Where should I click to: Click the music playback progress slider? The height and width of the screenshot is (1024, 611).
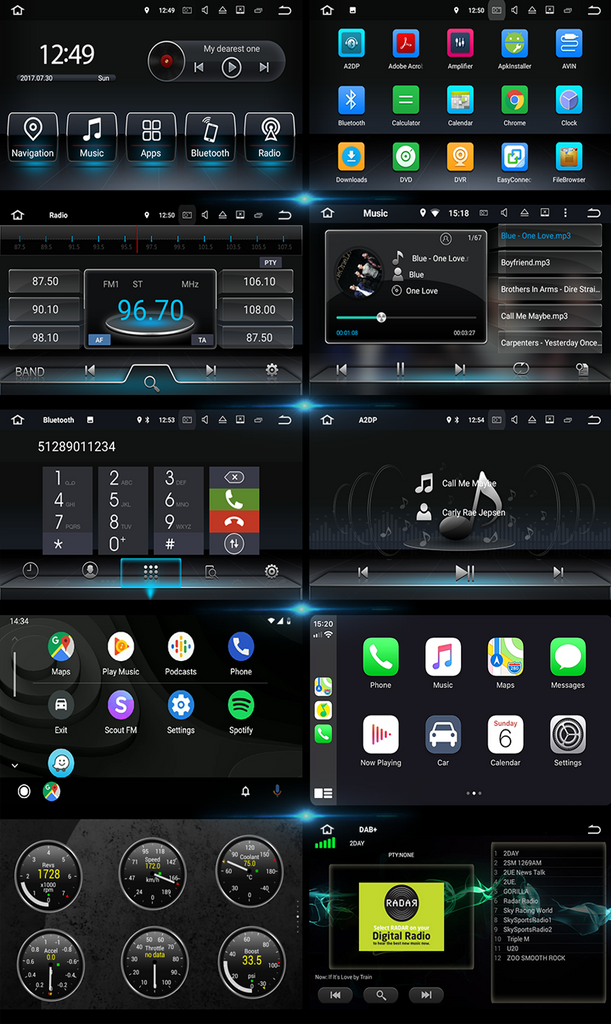click(x=405, y=318)
